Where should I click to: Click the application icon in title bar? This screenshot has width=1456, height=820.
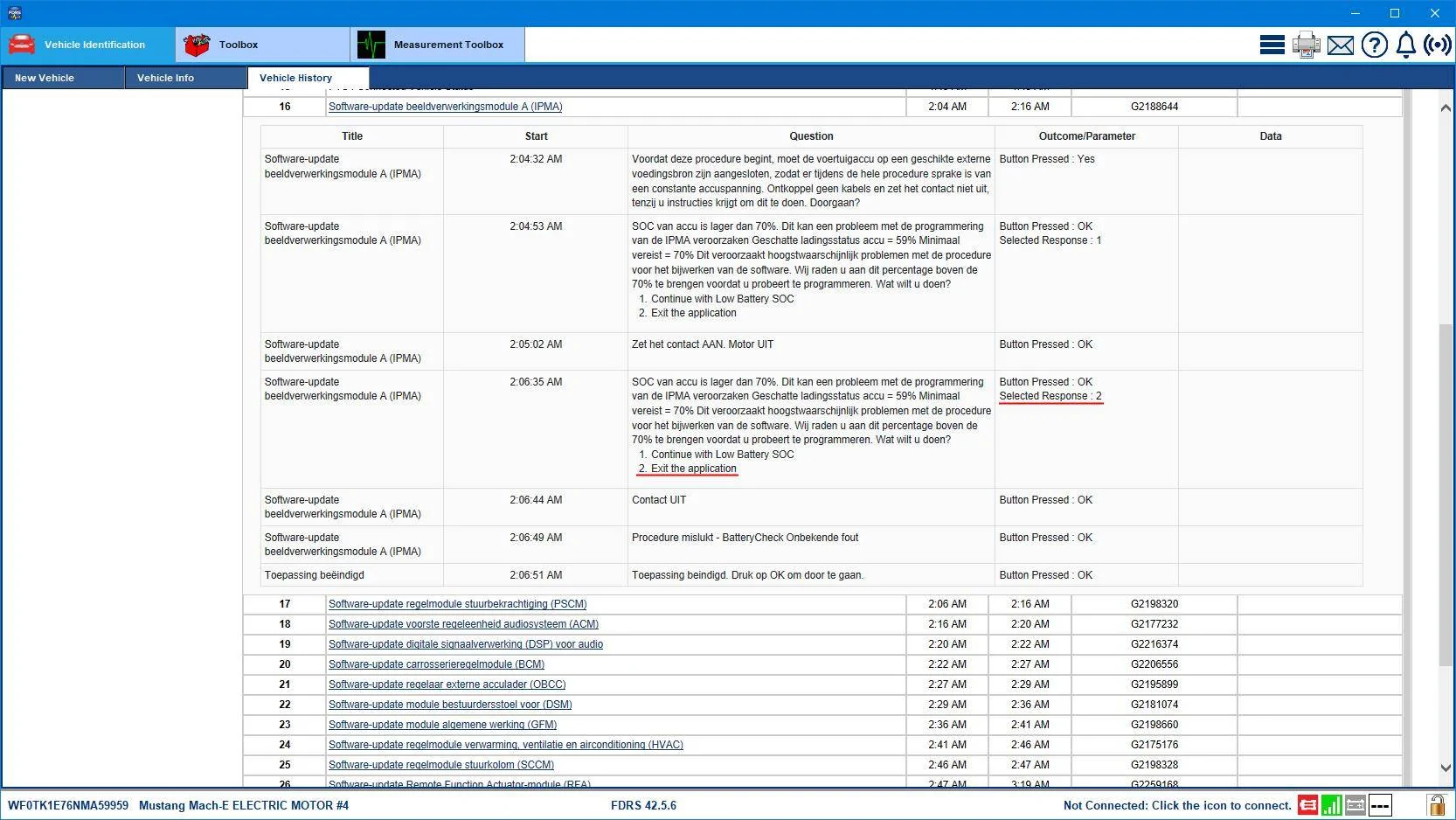pyautogui.click(x=14, y=13)
